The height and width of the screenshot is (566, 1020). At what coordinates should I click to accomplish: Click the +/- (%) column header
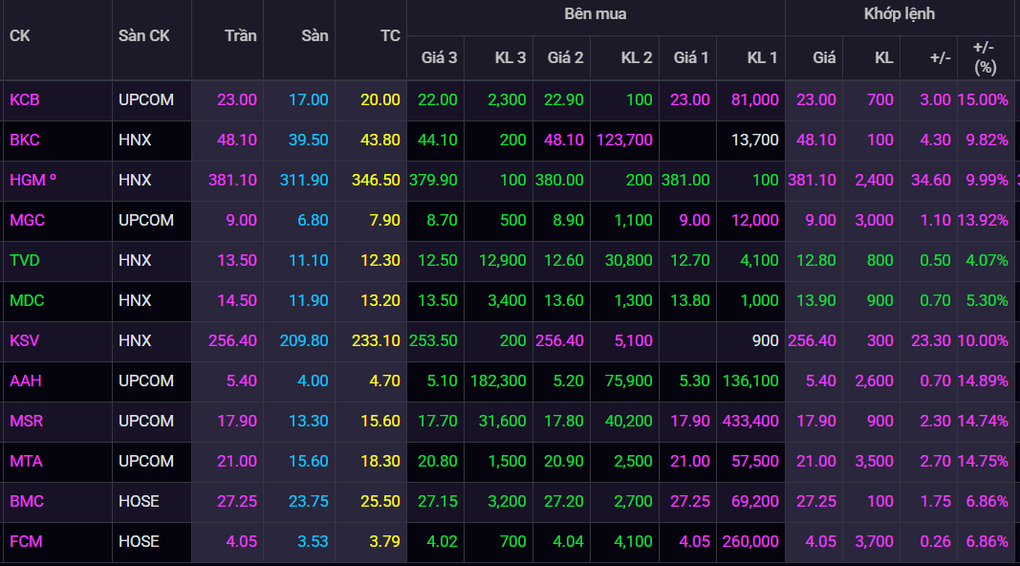[x=985, y=57]
